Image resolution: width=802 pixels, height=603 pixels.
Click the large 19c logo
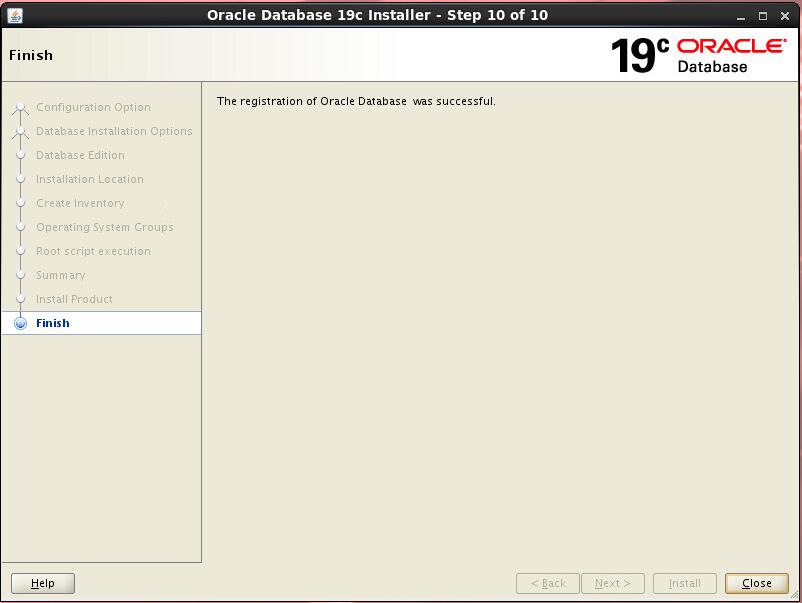640,56
